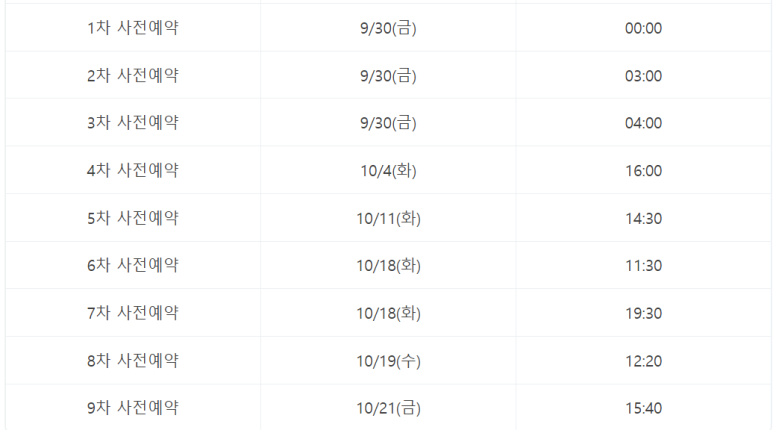Select the 6차 사전예약 row label
Image resolution: width=773 pixels, height=430 pixels.
[x=133, y=265]
